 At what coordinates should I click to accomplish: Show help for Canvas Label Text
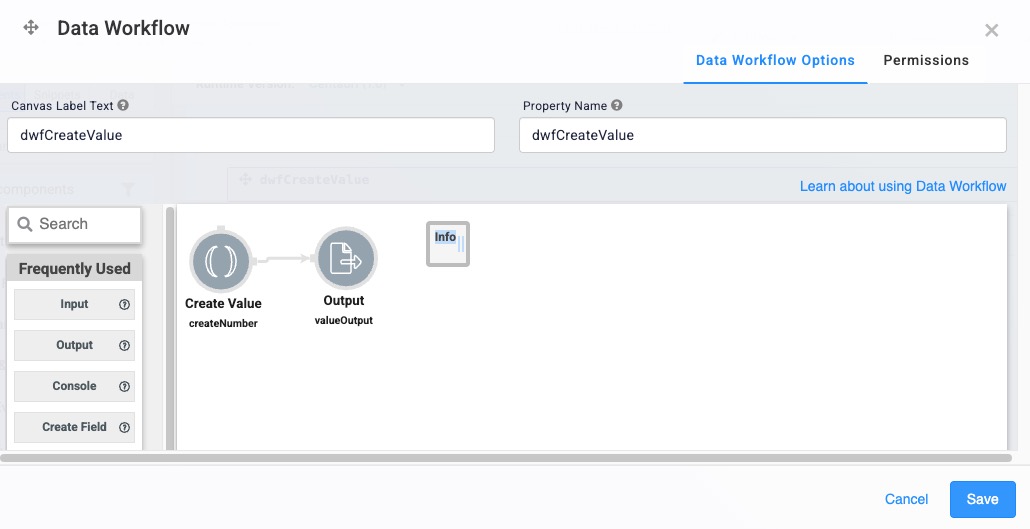[123, 105]
